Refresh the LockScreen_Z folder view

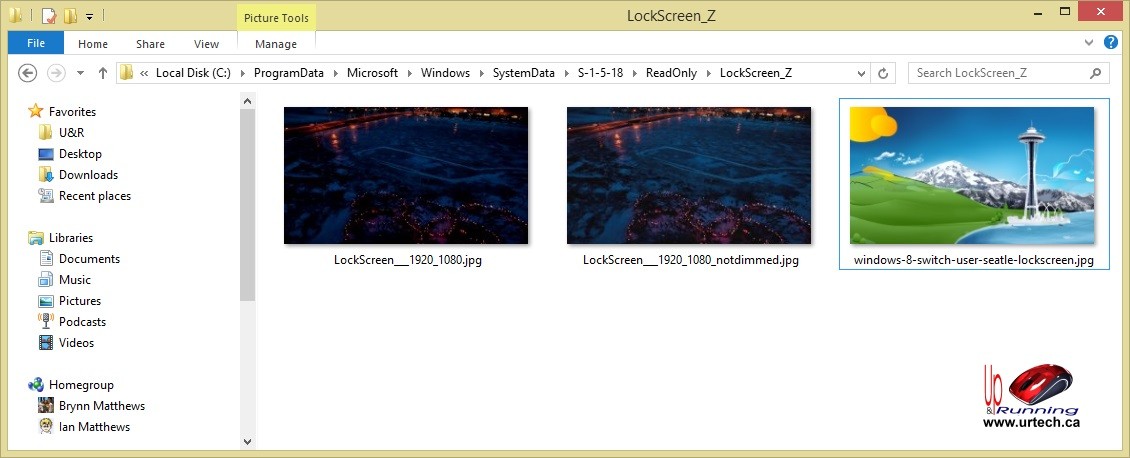click(x=883, y=73)
